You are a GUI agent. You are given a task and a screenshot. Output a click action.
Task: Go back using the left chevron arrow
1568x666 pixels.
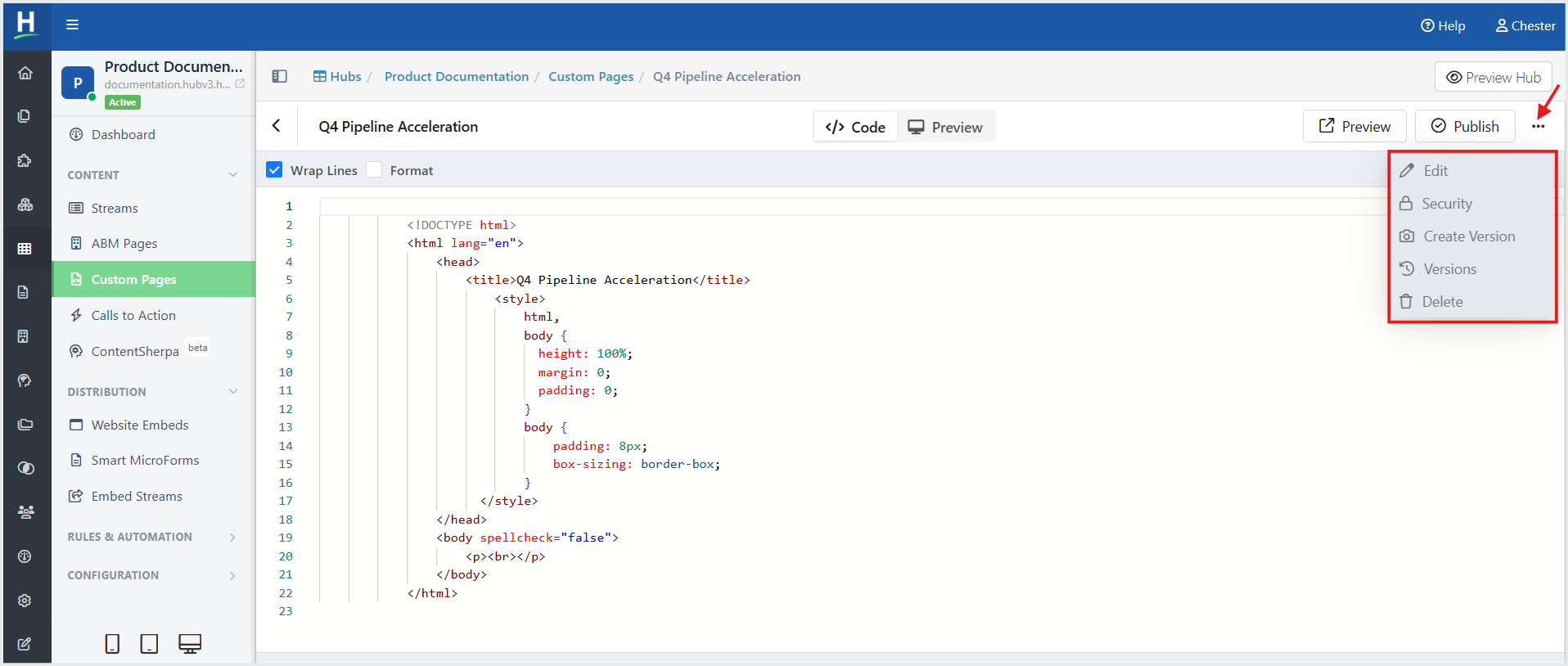(277, 125)
